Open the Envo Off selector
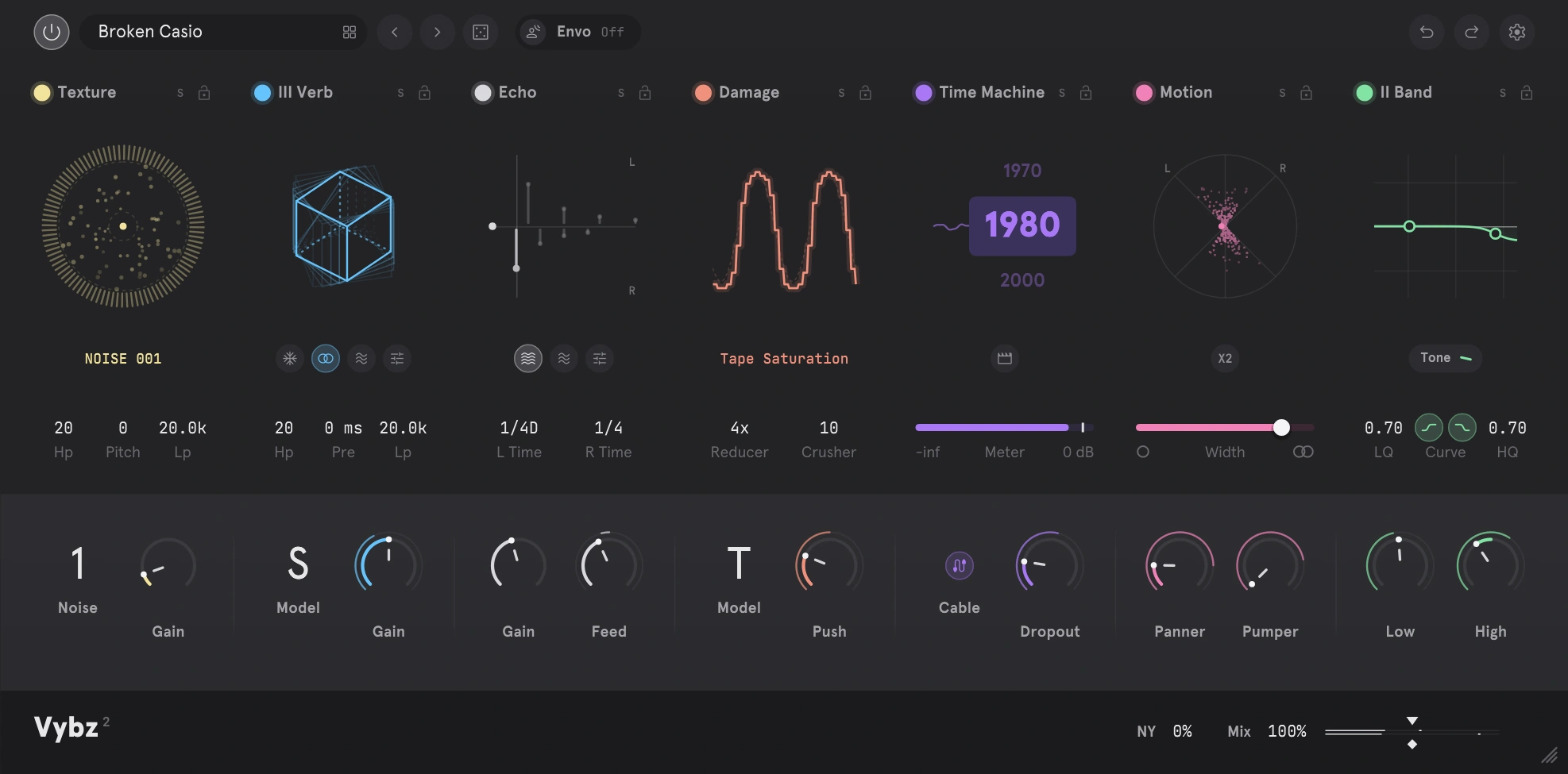Image resolution: width=1568 pixels, height=774 pixels. pos(578,33)
